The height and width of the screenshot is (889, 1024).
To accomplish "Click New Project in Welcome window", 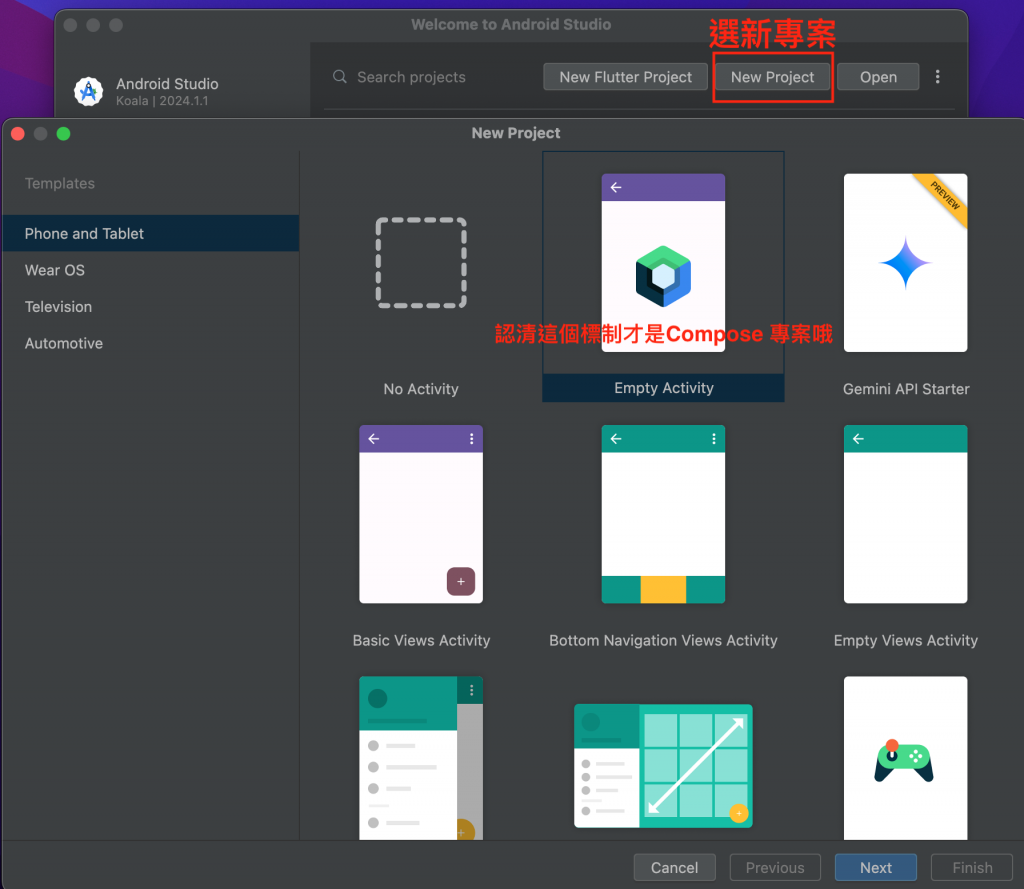I will point(772,77).
